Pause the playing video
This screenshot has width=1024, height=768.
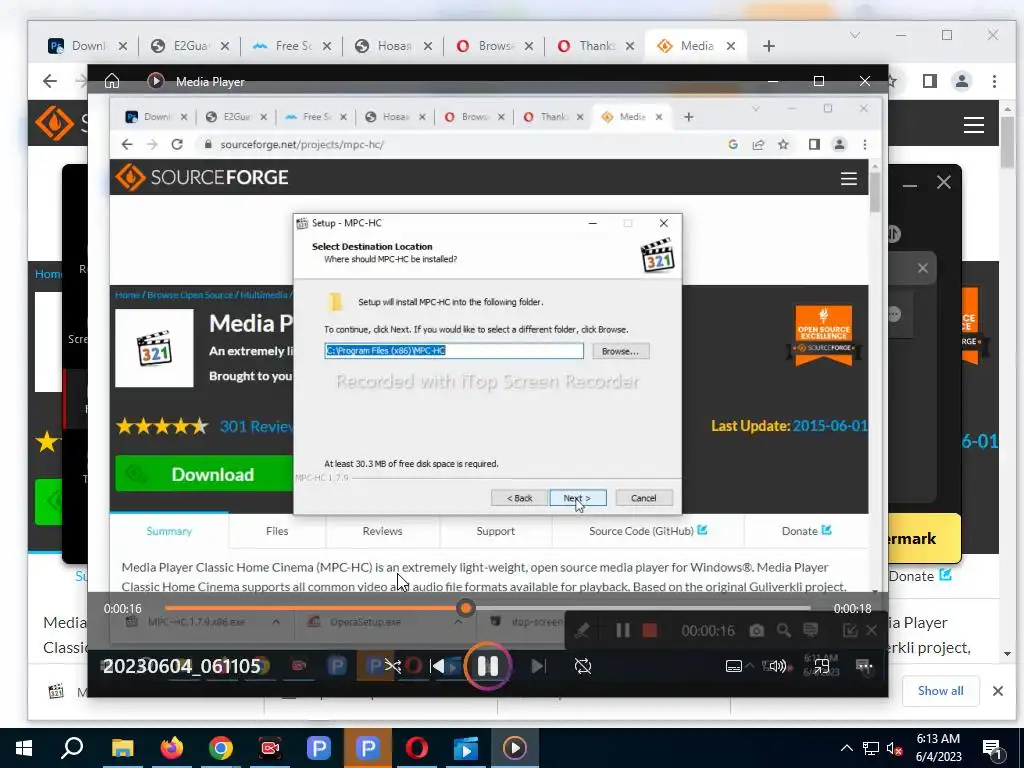click(487, 666)
